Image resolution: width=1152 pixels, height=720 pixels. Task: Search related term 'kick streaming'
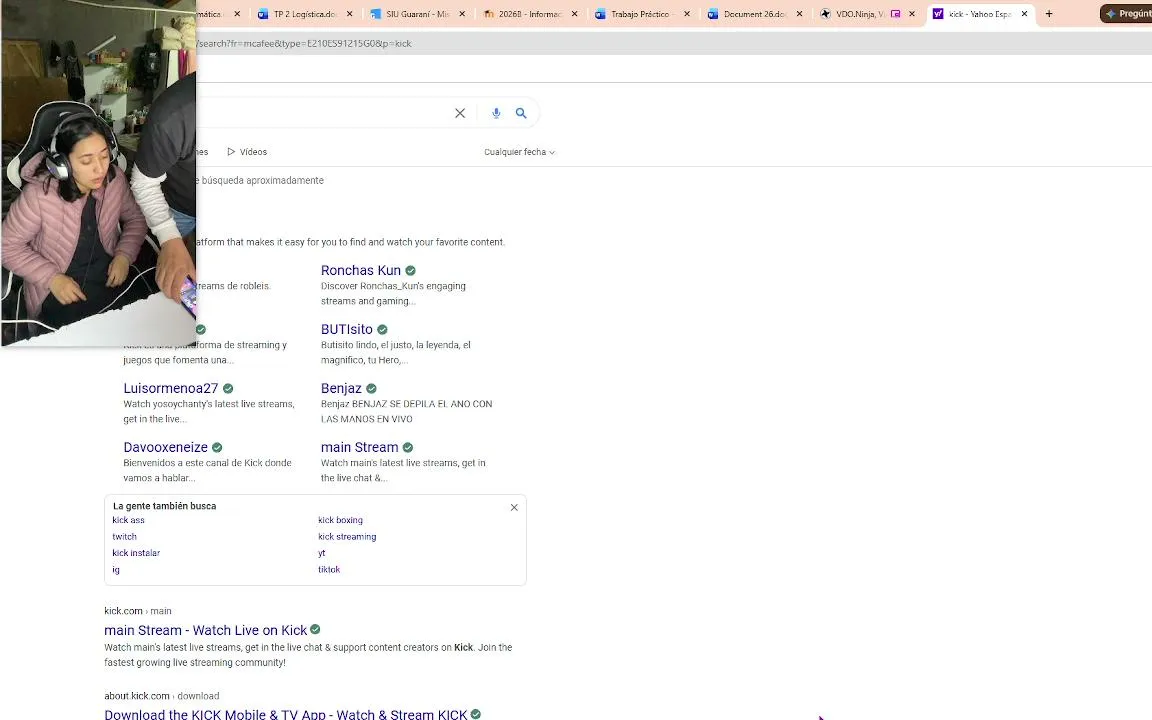click(x=347, y=537)
